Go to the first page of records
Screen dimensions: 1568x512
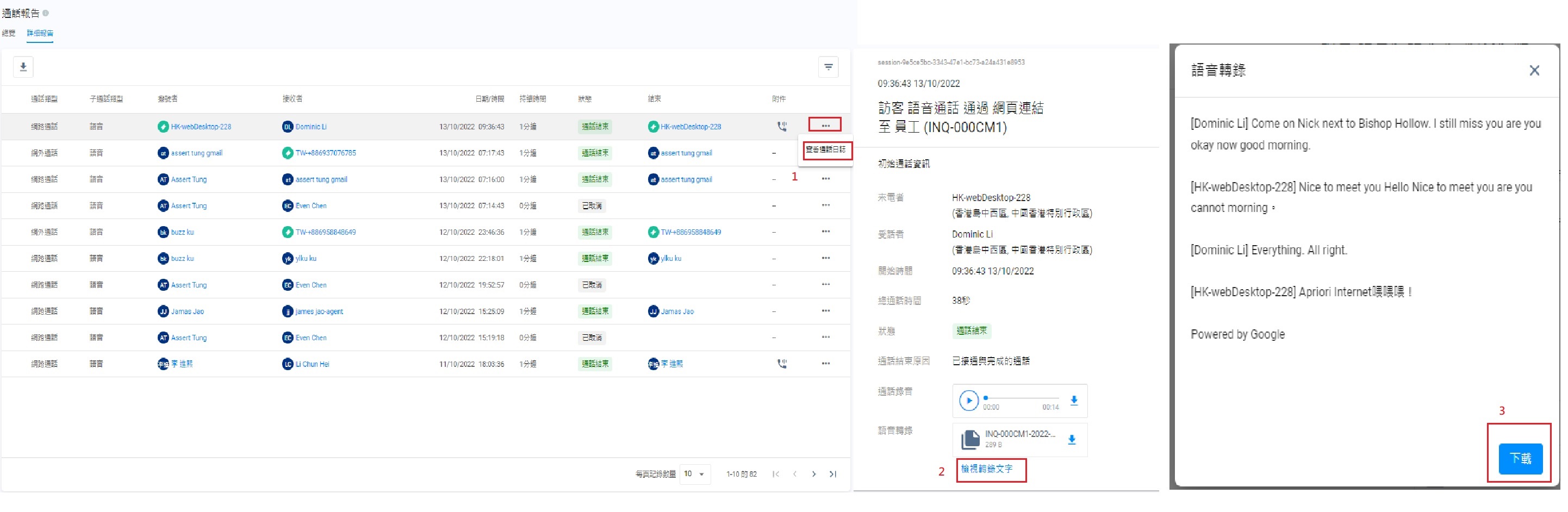click(x=775, y=473)
